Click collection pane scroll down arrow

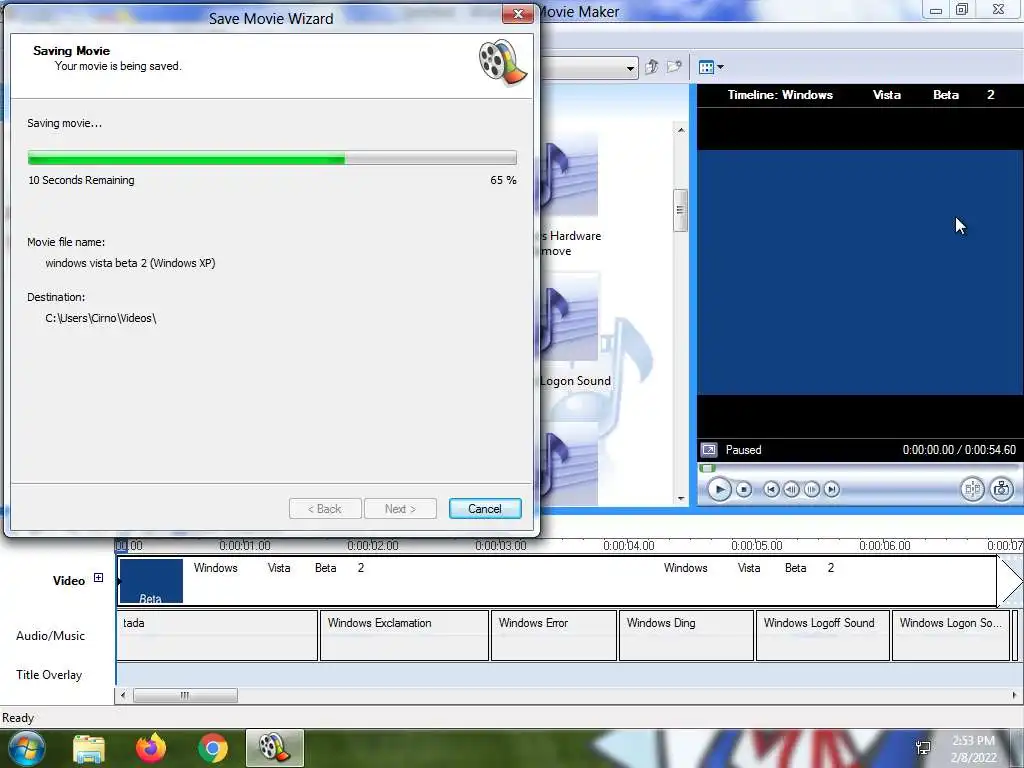click(680, 499)
